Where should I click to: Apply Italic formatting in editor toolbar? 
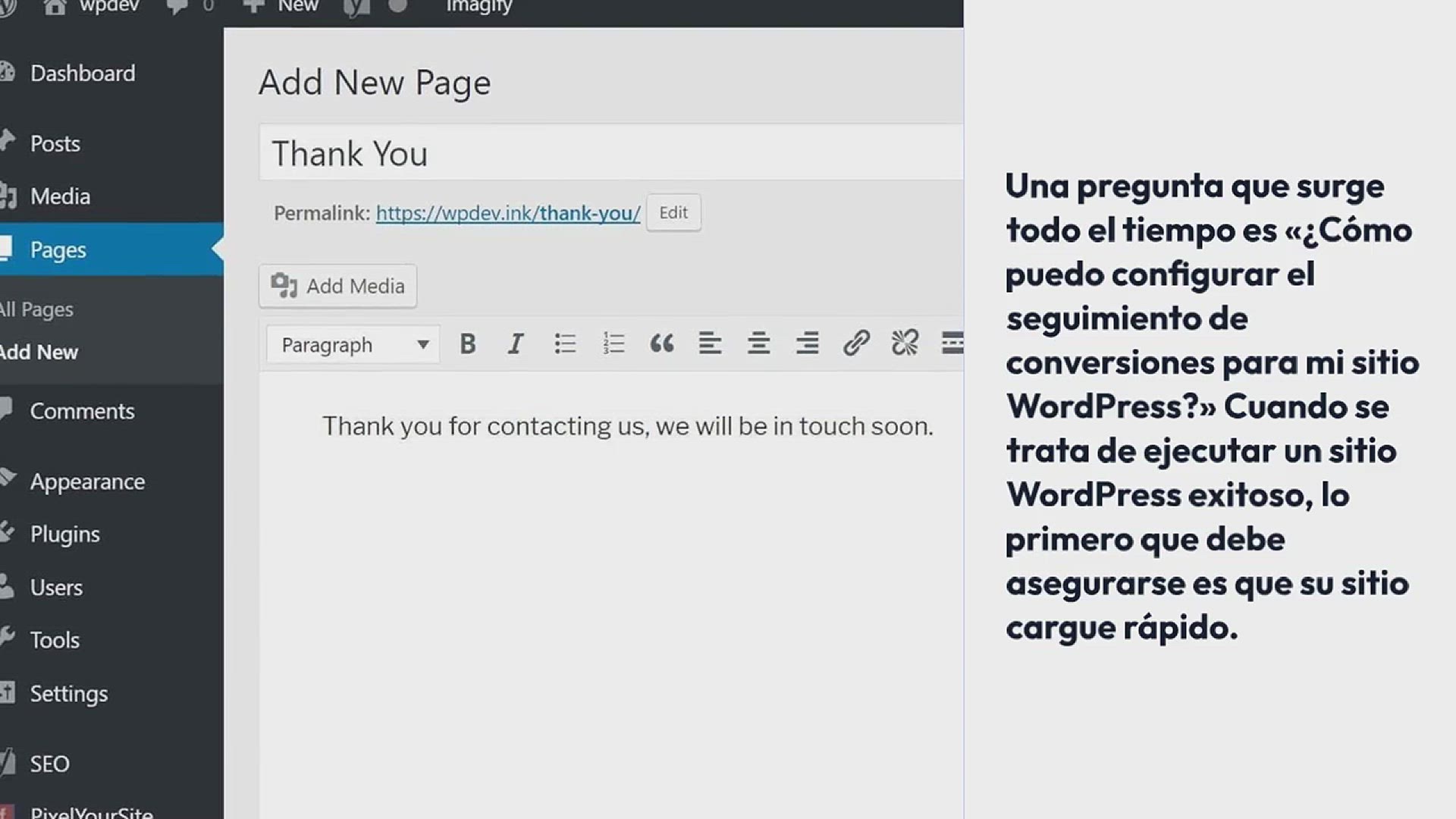pos(516,344)
